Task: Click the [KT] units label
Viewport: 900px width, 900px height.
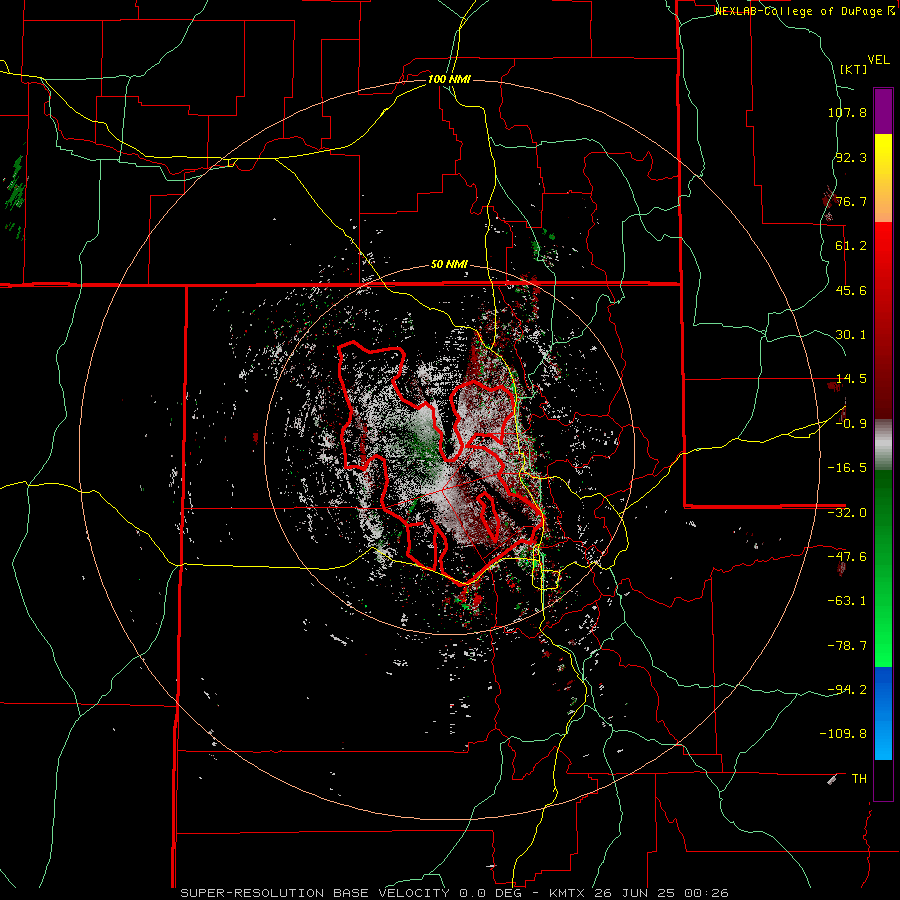Action: coord(853,69)
